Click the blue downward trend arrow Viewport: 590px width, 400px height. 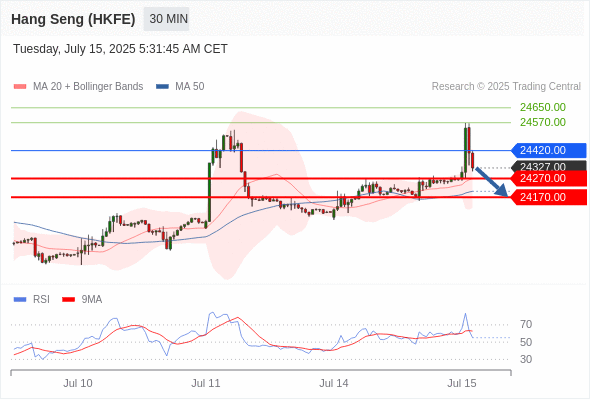coord(491,182)
